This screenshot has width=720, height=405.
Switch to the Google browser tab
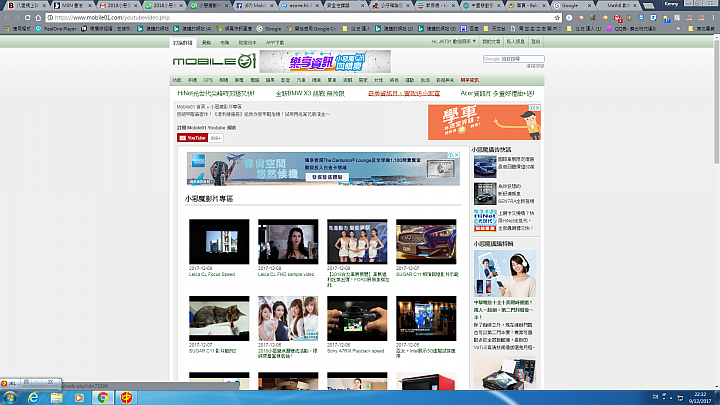pos(572,6)
